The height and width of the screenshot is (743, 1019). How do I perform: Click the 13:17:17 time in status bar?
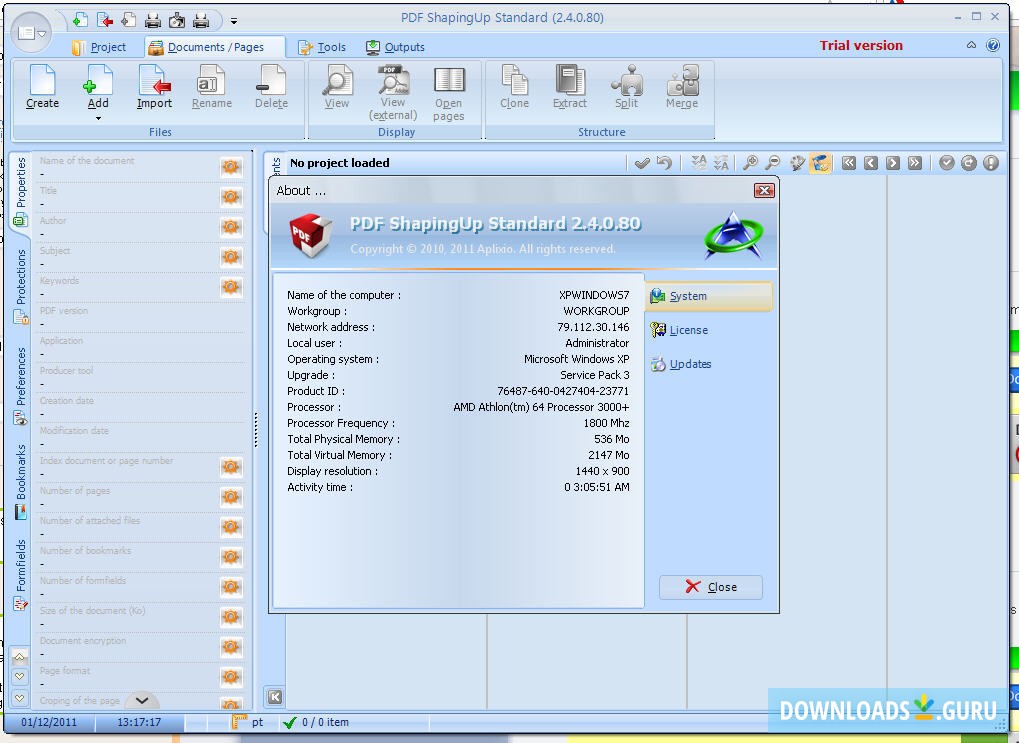pyautogui.click(x=139, y=722)
